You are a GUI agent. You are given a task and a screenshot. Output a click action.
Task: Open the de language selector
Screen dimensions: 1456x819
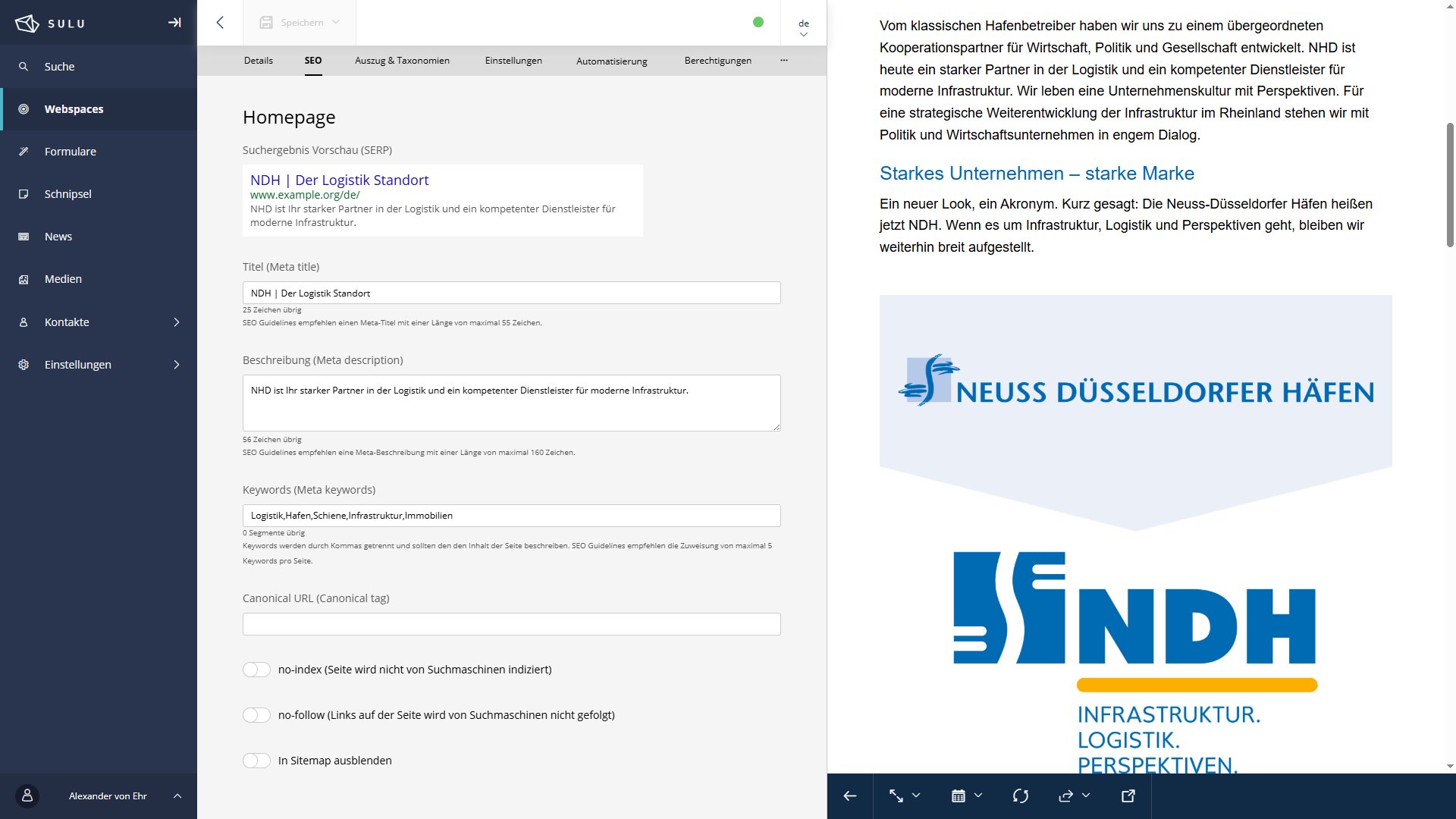803,27
